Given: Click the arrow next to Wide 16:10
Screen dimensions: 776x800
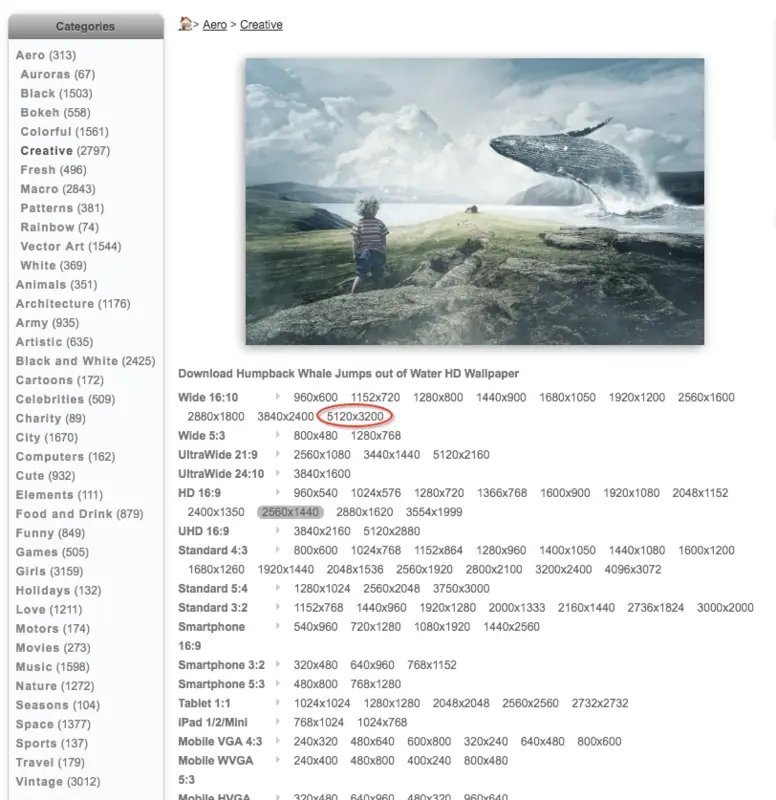Looking at the screenshot, I should (278, 396).
